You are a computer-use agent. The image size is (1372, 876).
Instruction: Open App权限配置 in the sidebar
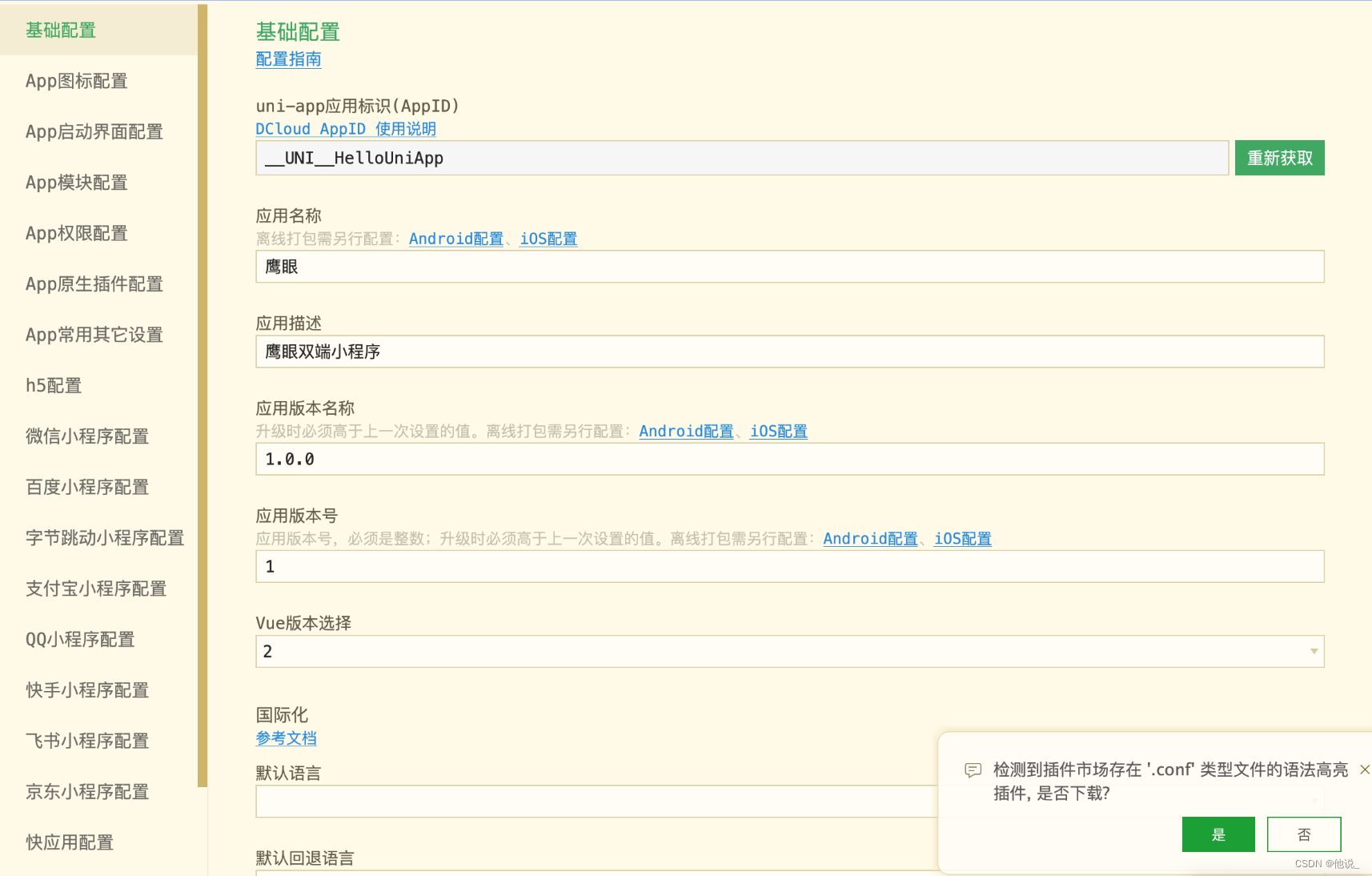click(98, 233)
